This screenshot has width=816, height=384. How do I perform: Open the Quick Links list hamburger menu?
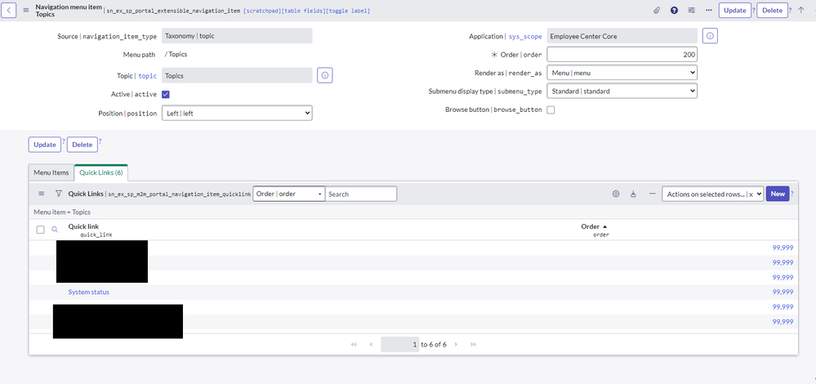pos(42,194)
